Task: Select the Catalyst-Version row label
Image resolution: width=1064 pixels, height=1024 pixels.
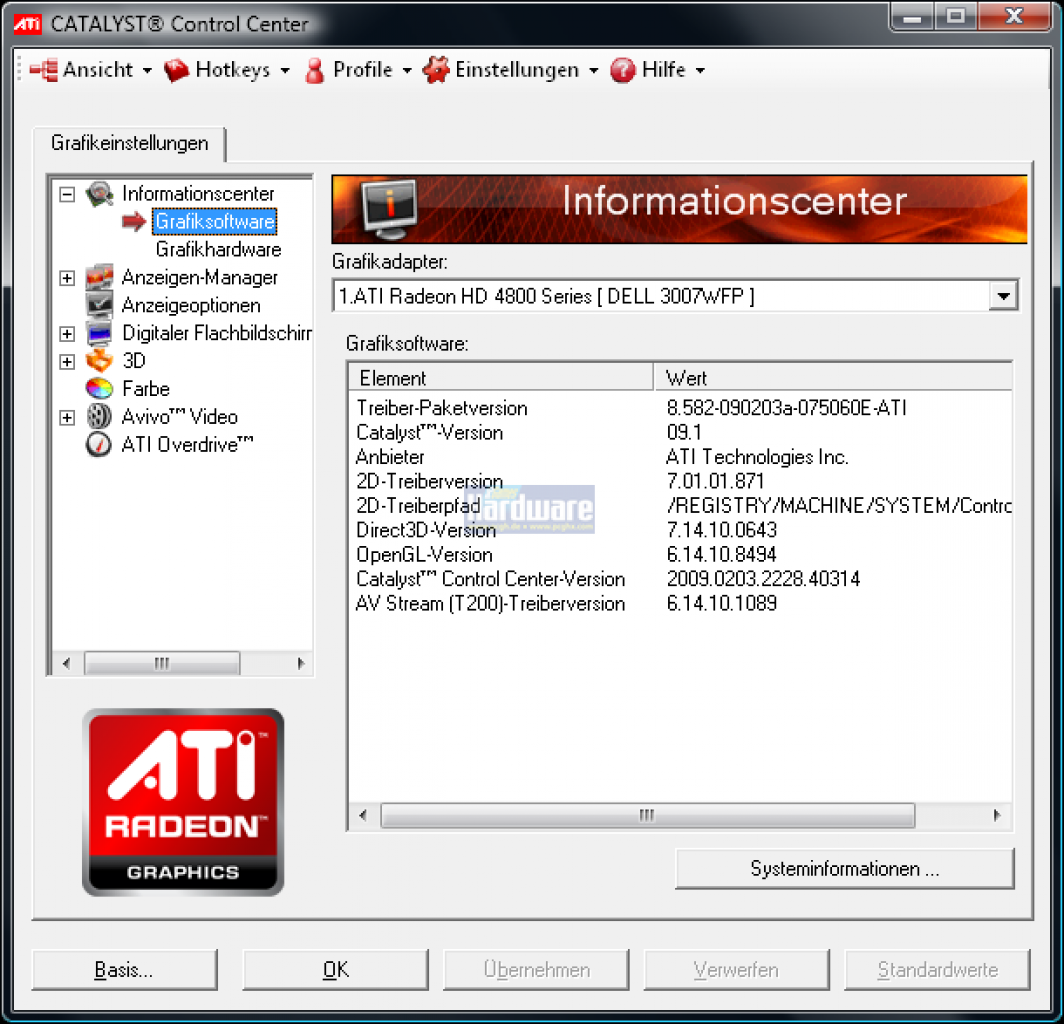Action: [x=430, y=432]
